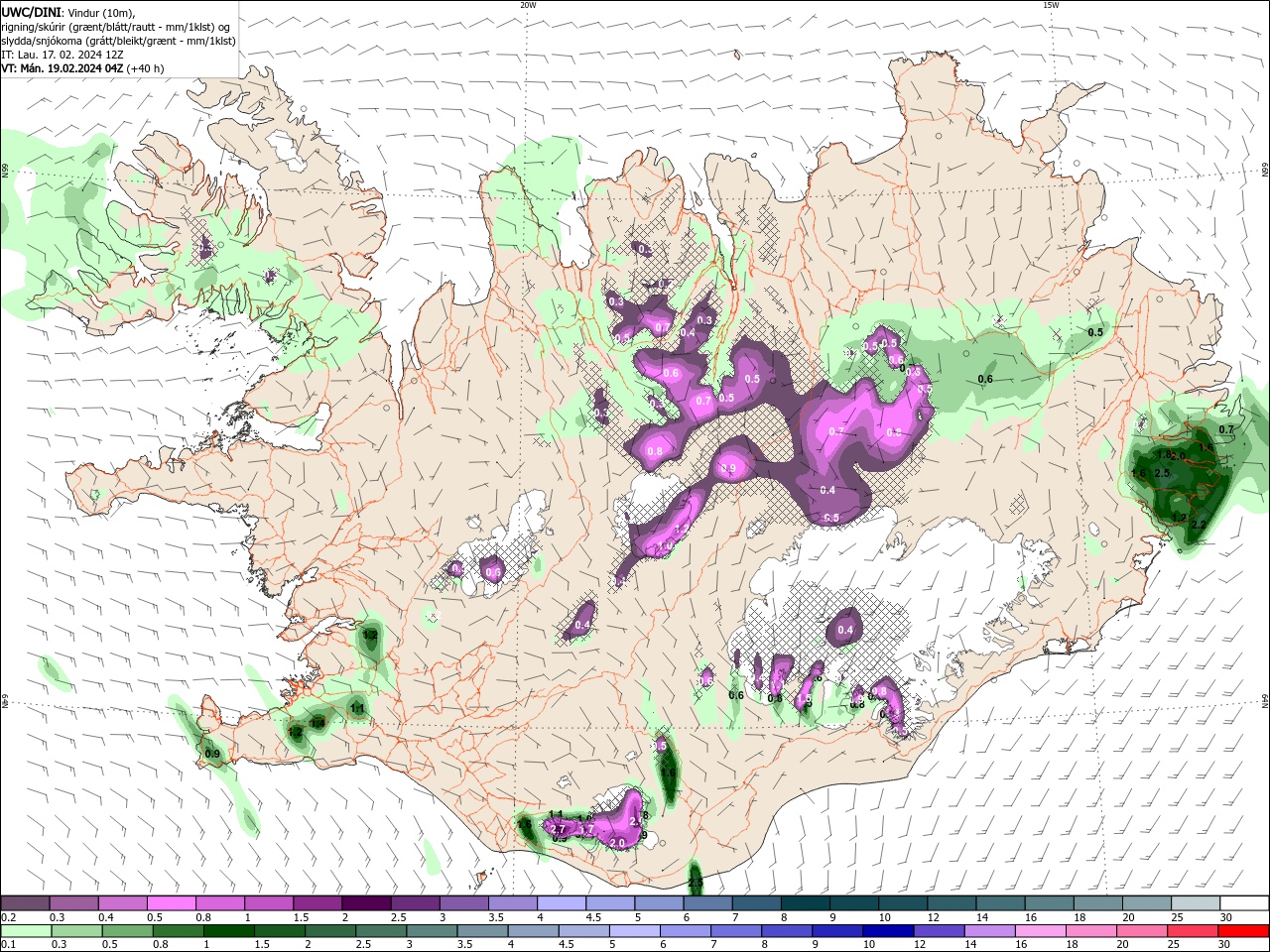
Task: Select the bottom-row legend swatch starting at 0.3
Action: [x=76, y=931]
